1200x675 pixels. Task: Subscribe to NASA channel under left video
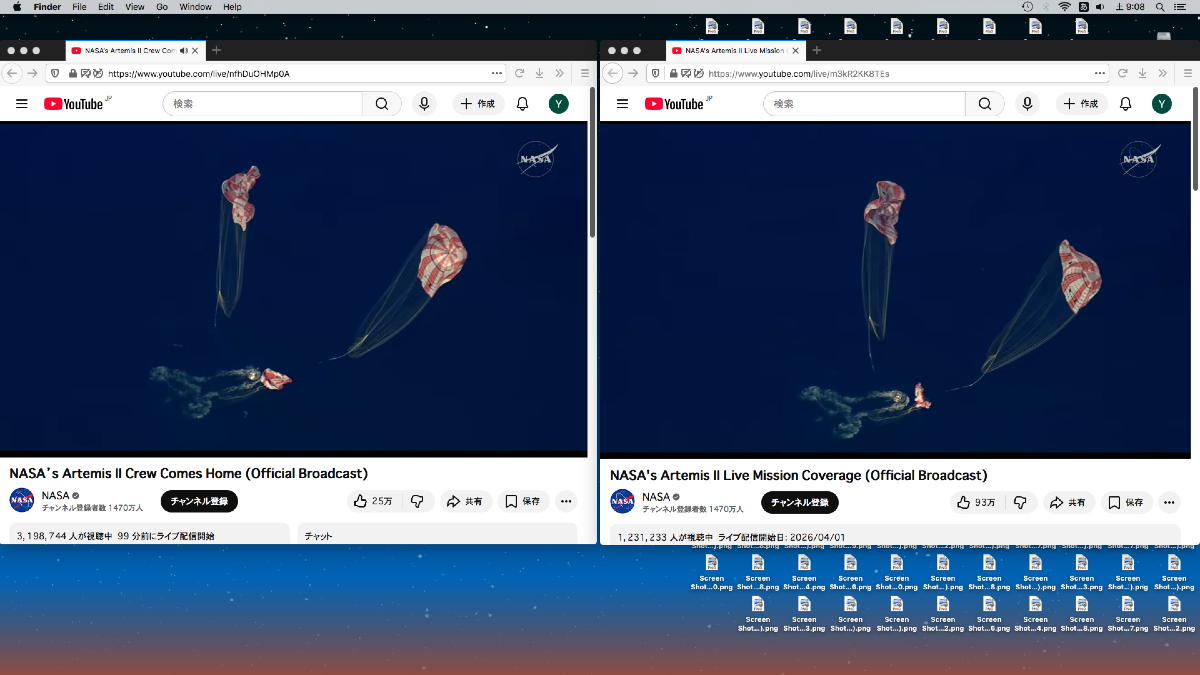(x=199, y=501)
